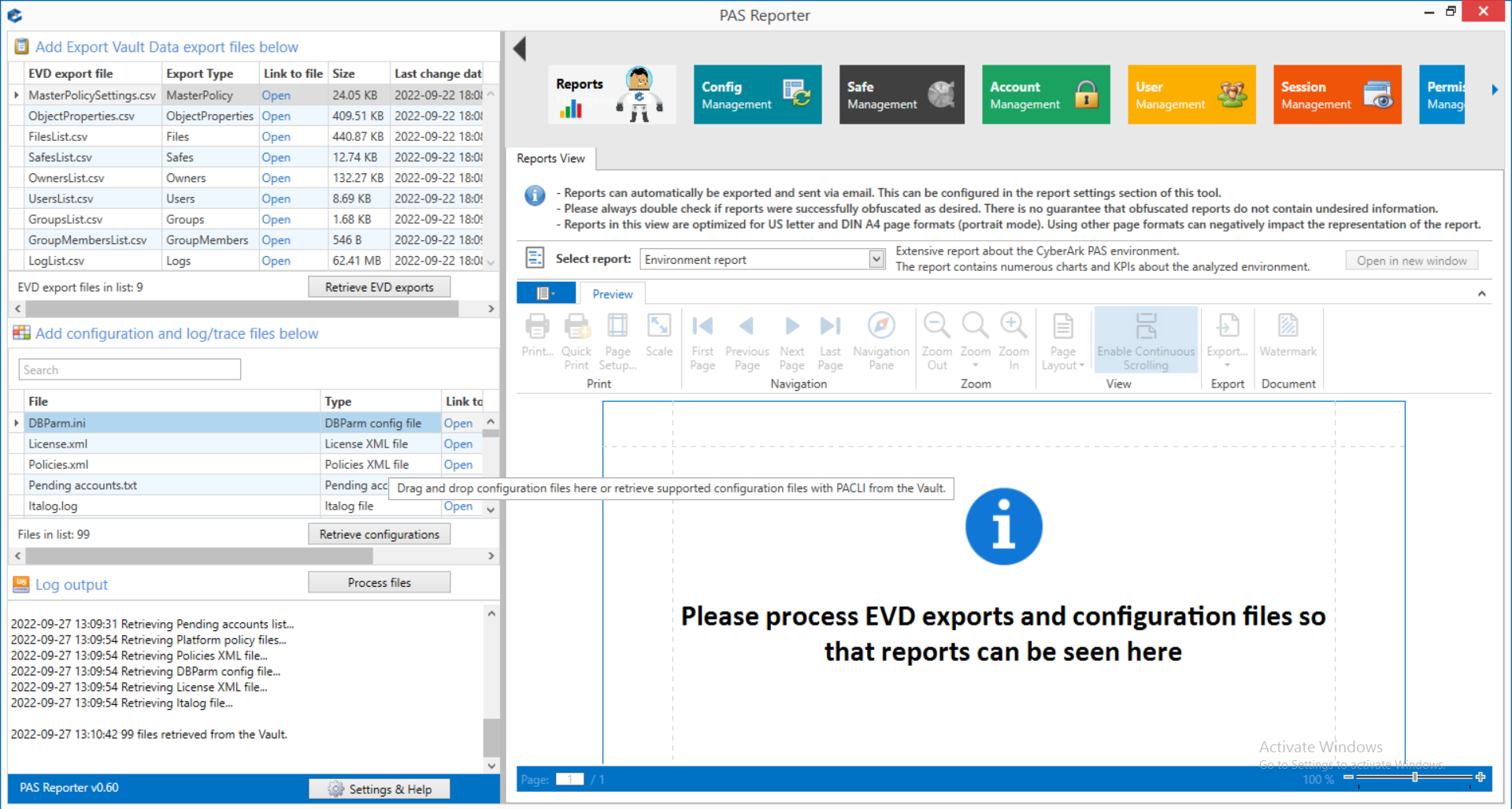Toggle Enable Continuous Scrolling
Screen dimensions: 1512x809
pyautogui.click(x=1146, y=341)
